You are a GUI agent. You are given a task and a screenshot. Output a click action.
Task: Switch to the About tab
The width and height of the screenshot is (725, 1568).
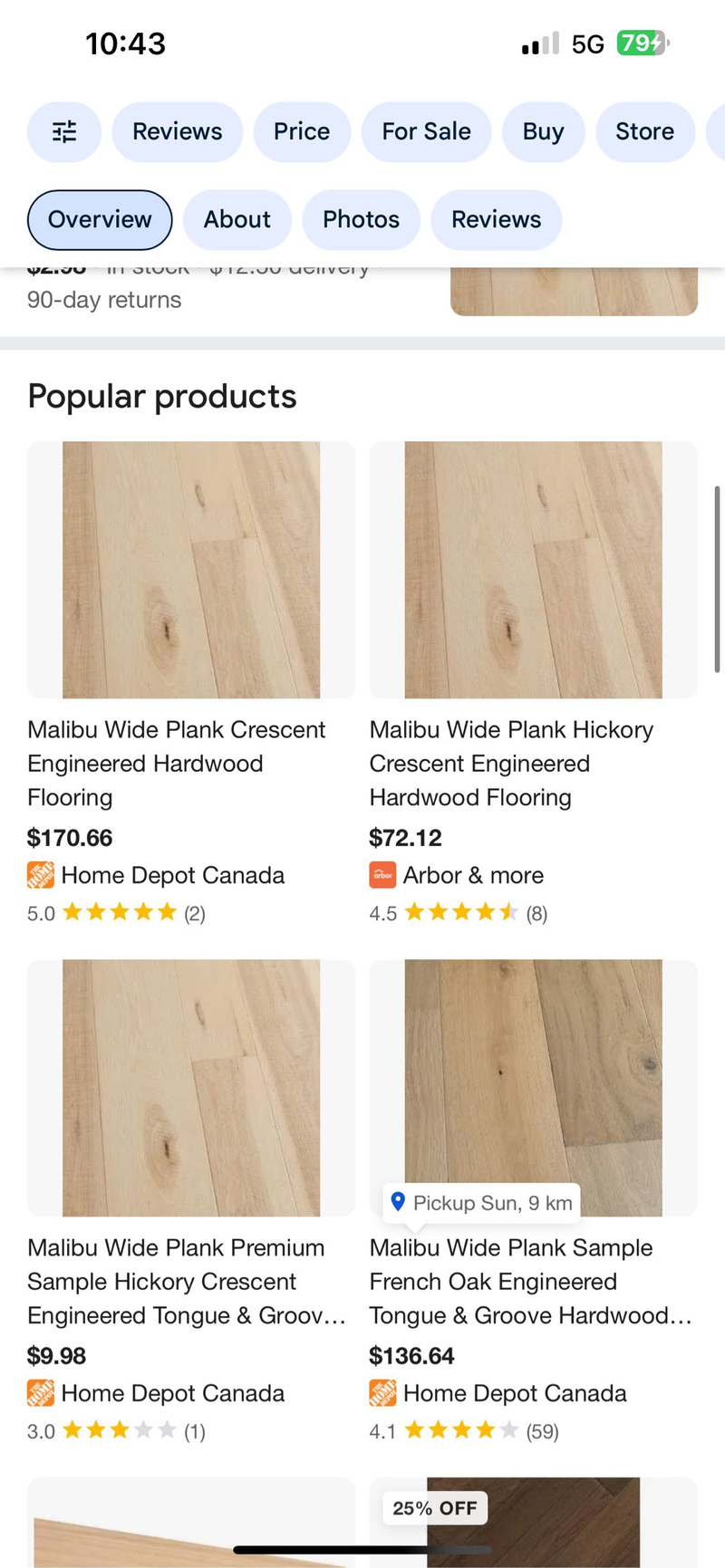click(237, 219)
